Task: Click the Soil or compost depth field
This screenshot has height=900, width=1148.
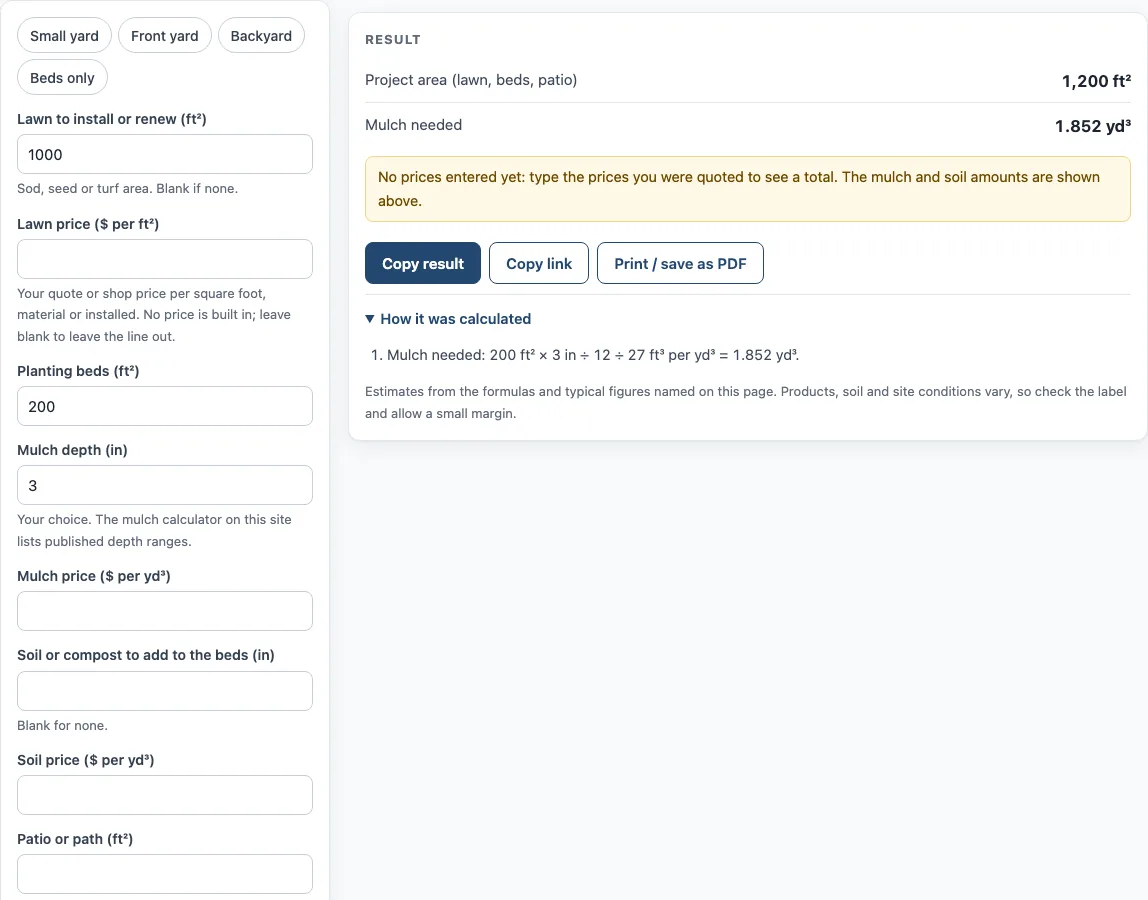Action: (x=165, y=691)
